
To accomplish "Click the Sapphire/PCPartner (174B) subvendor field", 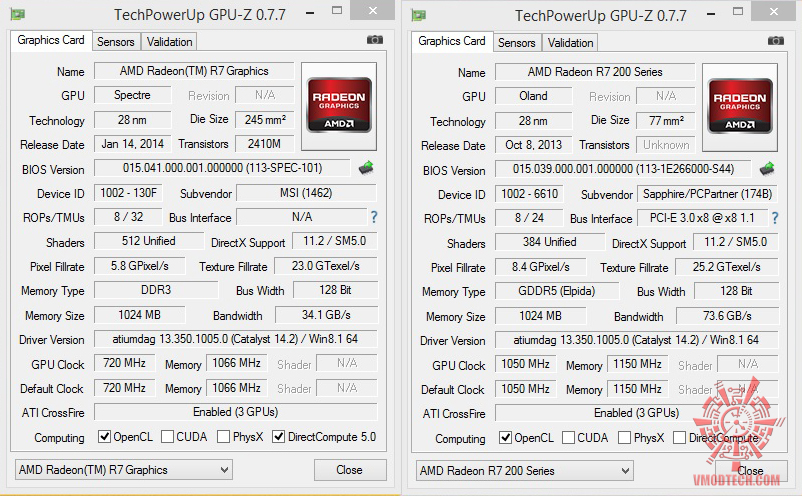I will coord(707,194).
